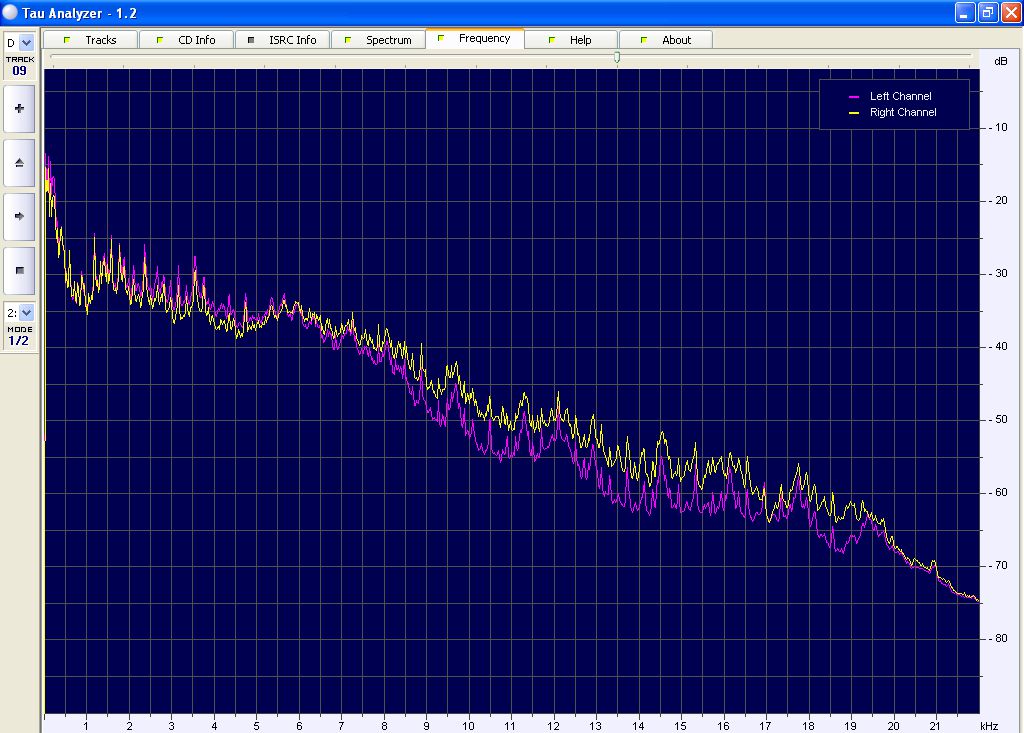Click the green indicator on Tracks tab
Viewport: 1024px width, 733px height.
click(66, 40)
